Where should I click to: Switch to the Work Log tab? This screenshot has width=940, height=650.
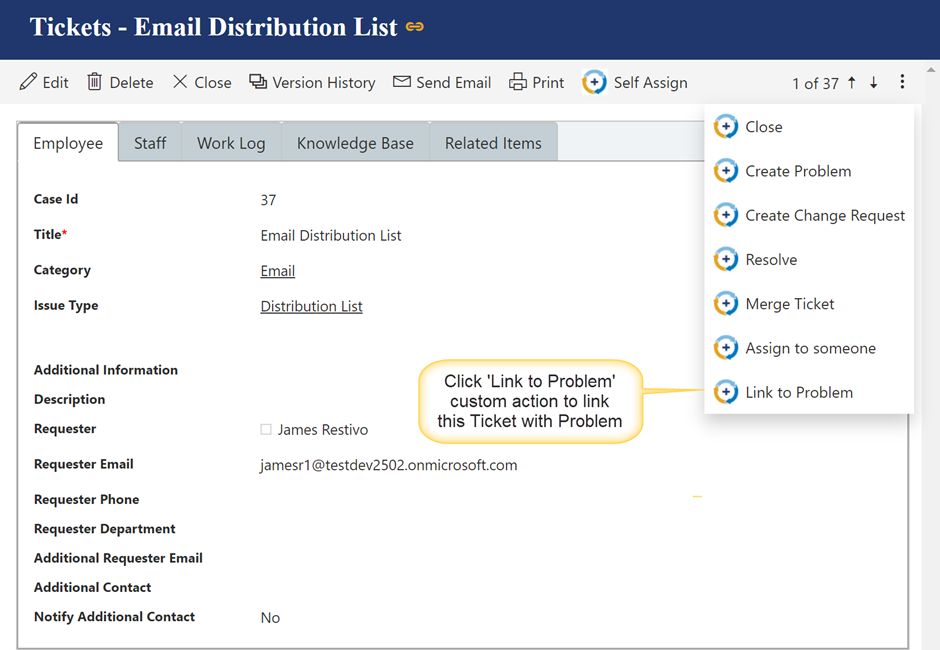pyautogui.click(x=231, y=143)
